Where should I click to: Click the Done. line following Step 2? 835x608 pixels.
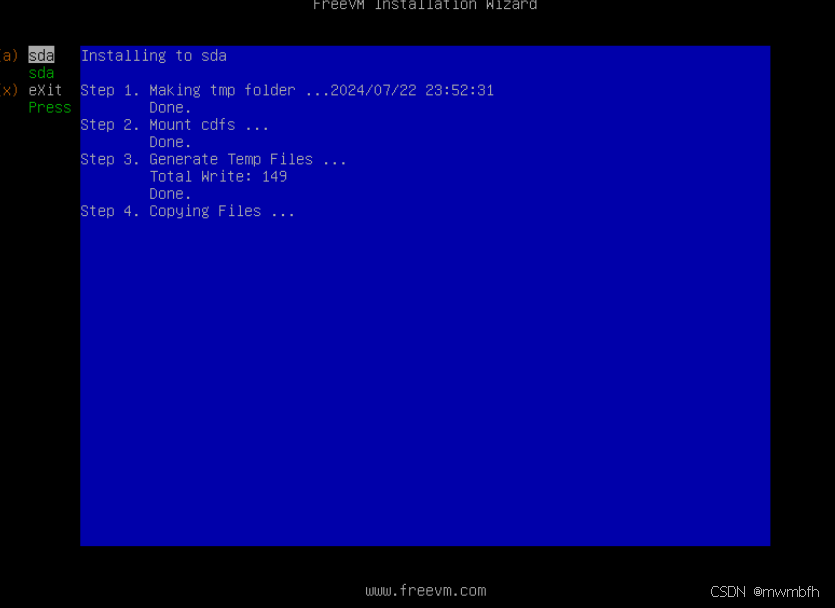(x=170, y=142)
